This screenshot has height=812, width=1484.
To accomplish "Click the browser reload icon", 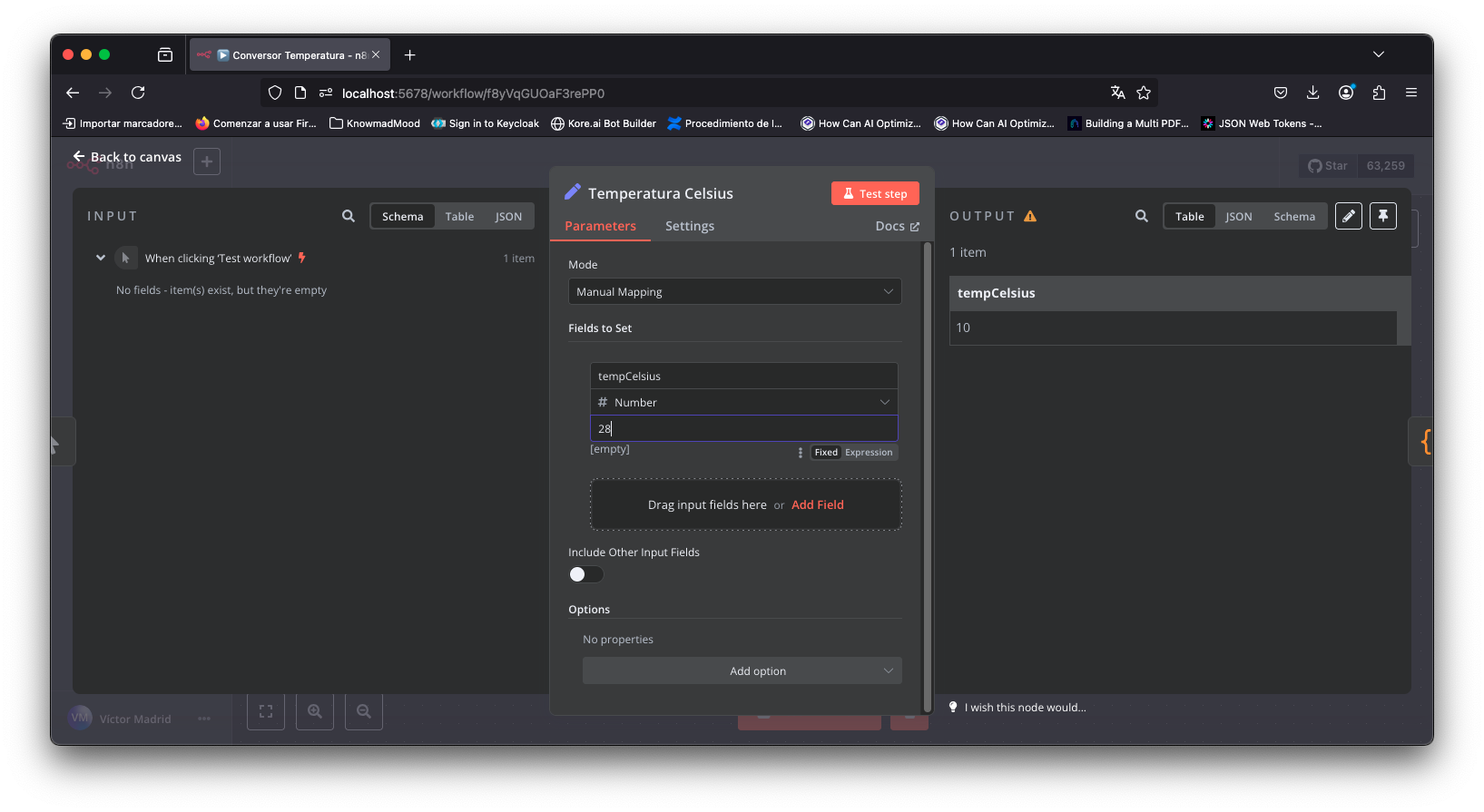I will coord(138,93).
